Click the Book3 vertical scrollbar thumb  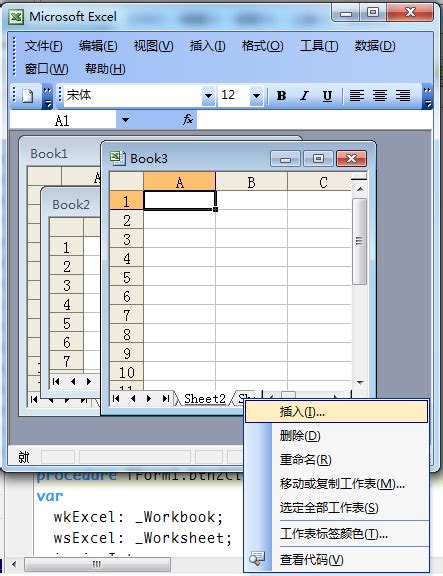coord(360,241)
